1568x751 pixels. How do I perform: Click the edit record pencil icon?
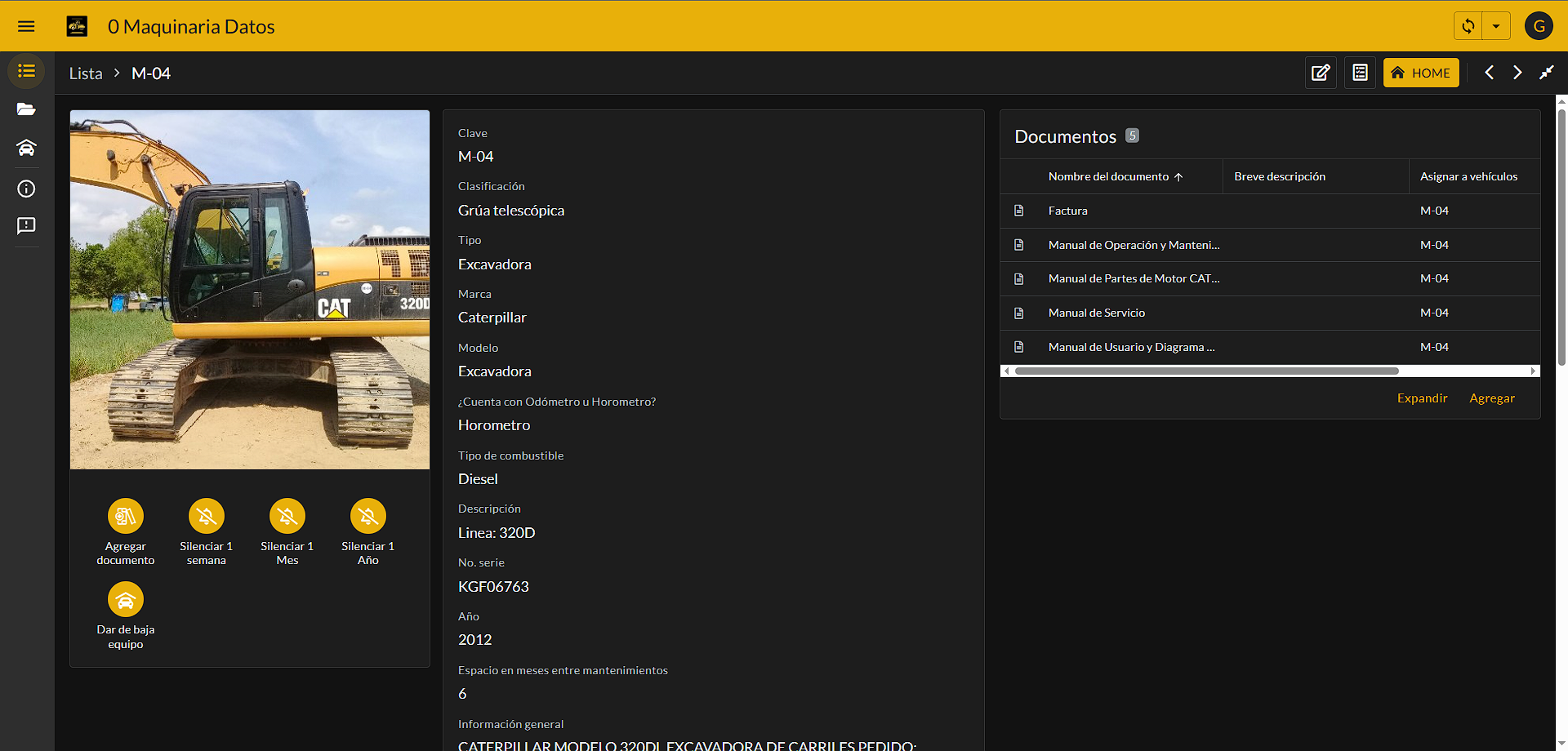(1321, 73)
